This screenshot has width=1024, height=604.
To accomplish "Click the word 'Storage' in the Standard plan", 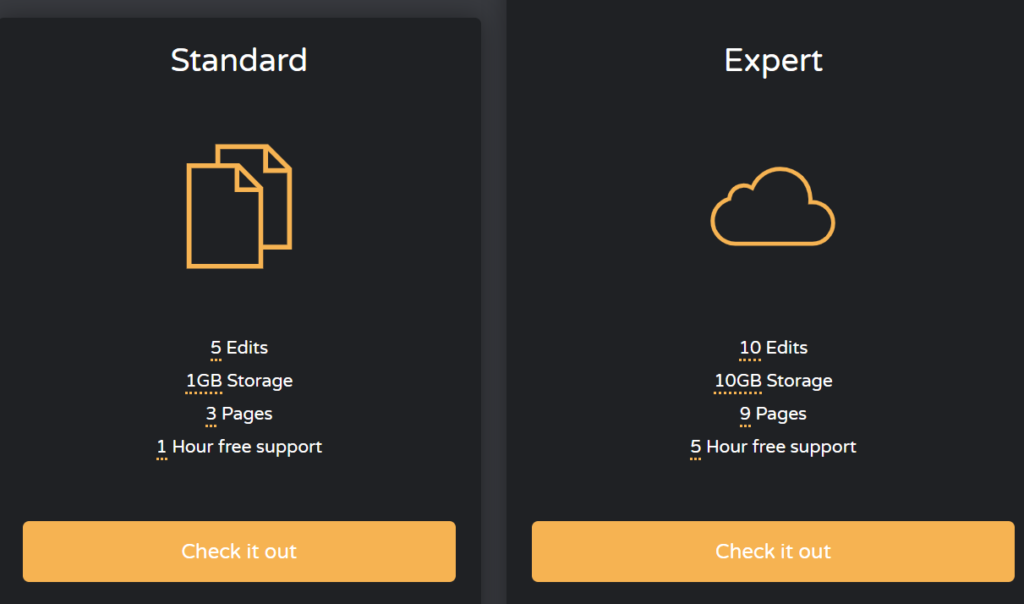I will point(260,381).
